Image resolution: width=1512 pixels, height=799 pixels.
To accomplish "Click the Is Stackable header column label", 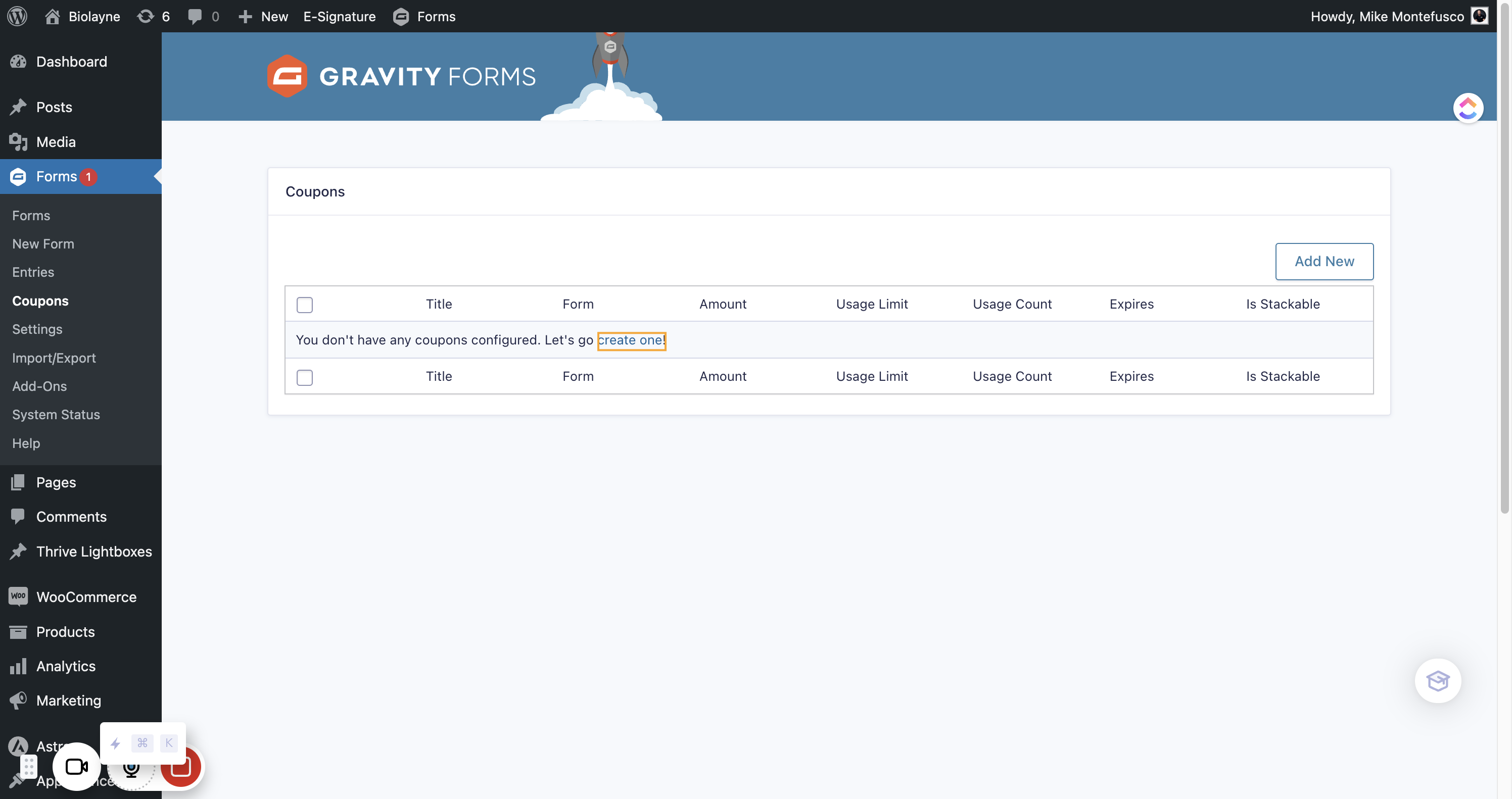I will point(1283,304).
